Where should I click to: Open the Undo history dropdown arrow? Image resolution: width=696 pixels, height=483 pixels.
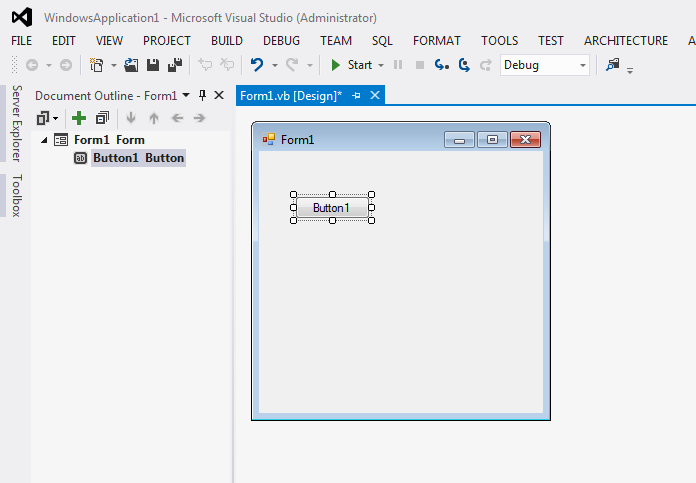tap(275, 65)
